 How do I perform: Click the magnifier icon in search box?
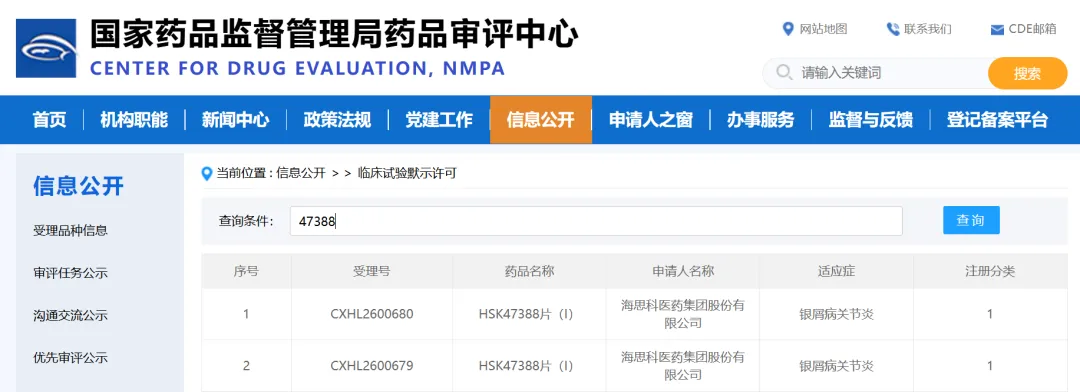pyautogui.click(x=784, y=73)
